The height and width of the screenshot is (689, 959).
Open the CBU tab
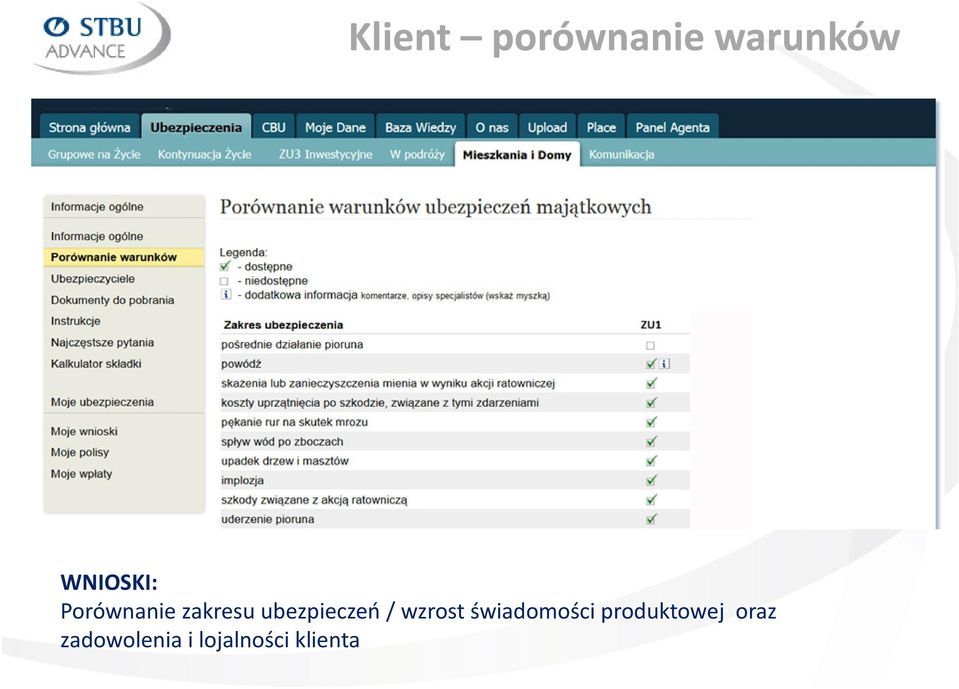point(273,127)
